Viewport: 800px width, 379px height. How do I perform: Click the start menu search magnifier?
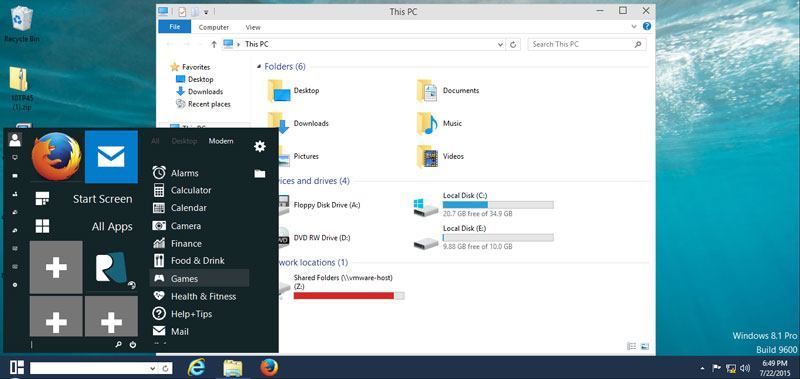118,345
